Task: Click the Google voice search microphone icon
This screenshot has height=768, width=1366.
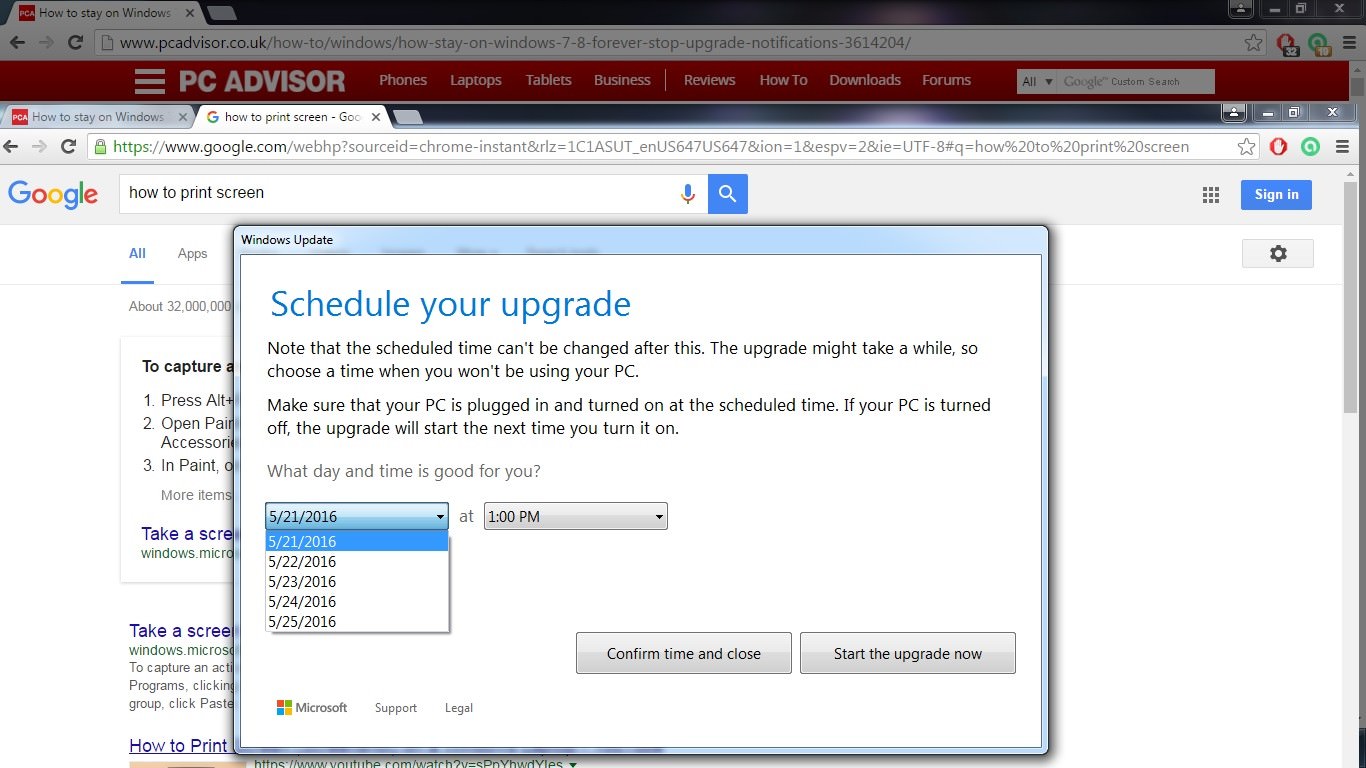Action: (x=688, y=194)
